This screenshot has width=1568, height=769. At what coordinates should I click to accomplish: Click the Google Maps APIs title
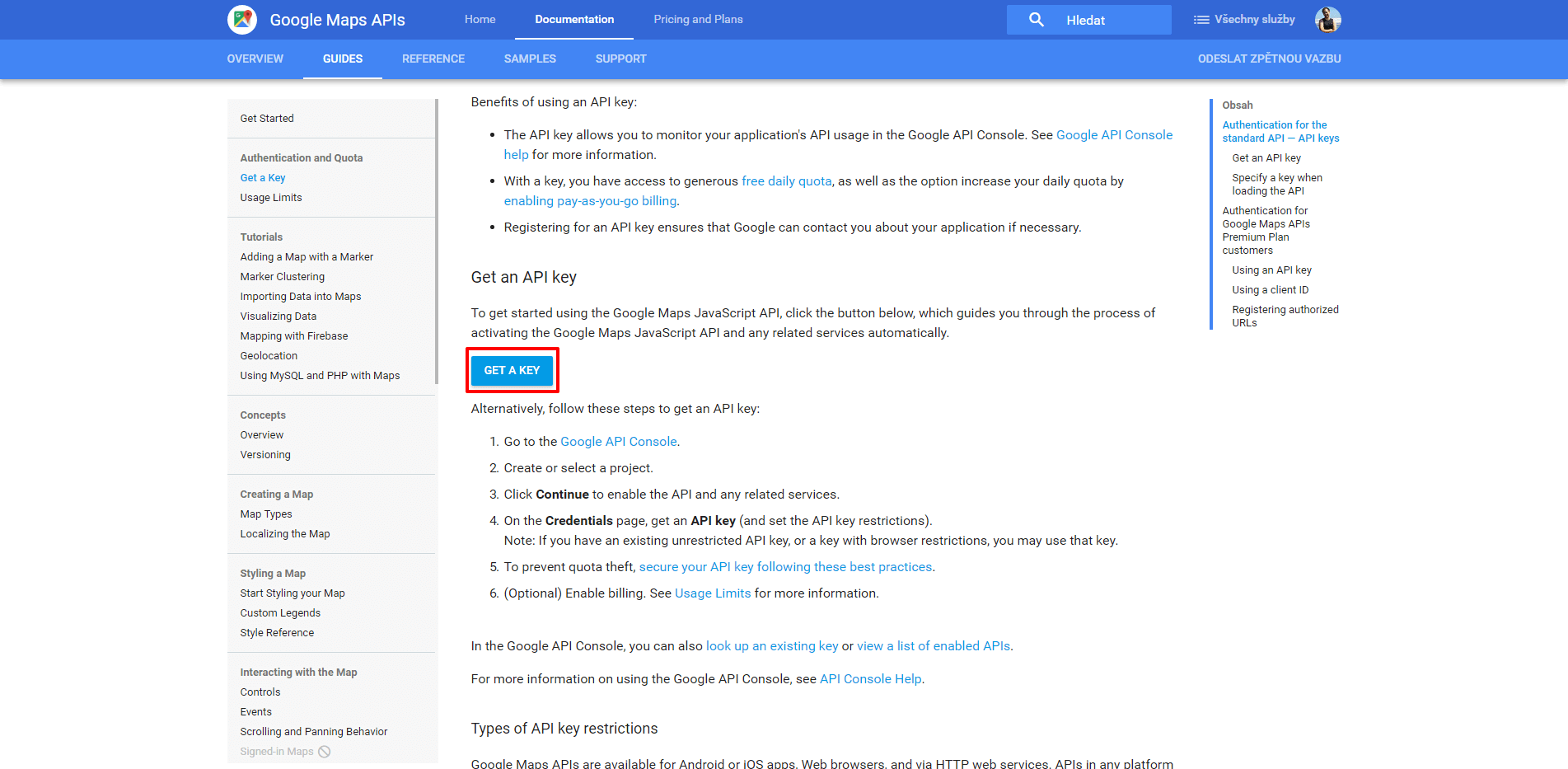(337, 20)
